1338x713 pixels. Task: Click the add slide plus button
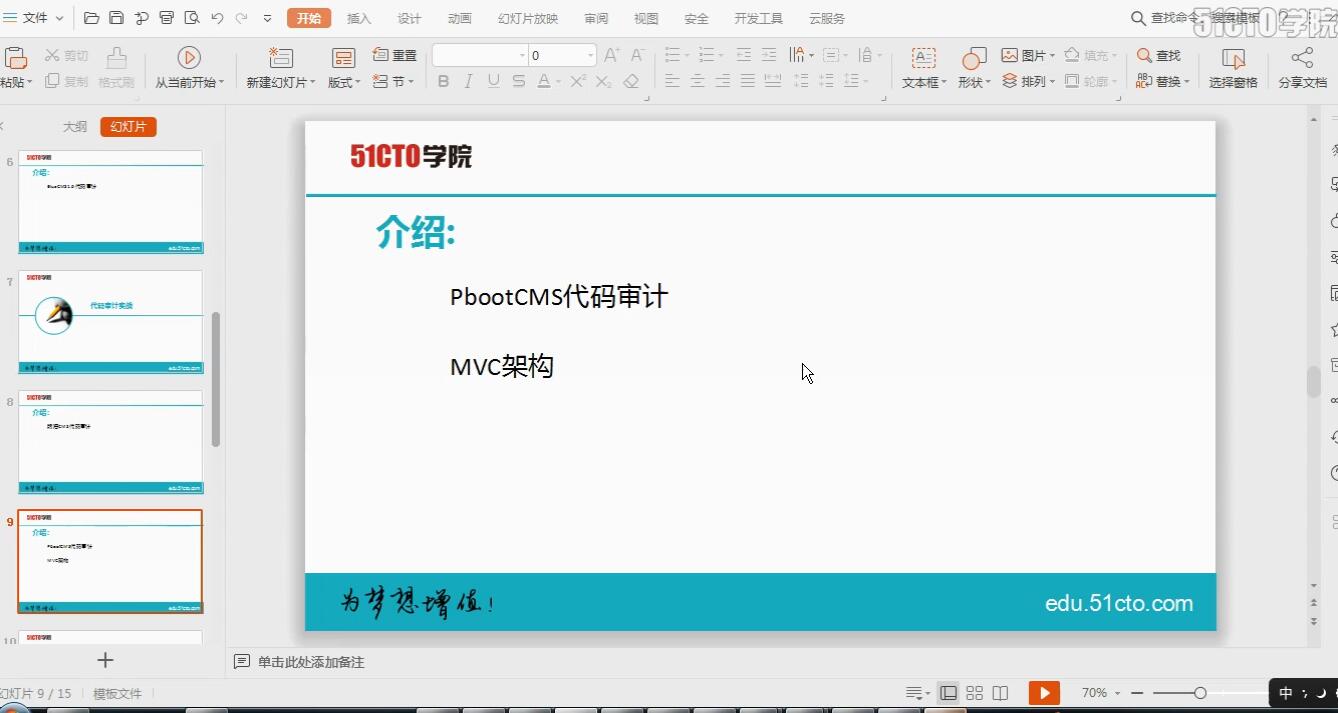[105, 660]
